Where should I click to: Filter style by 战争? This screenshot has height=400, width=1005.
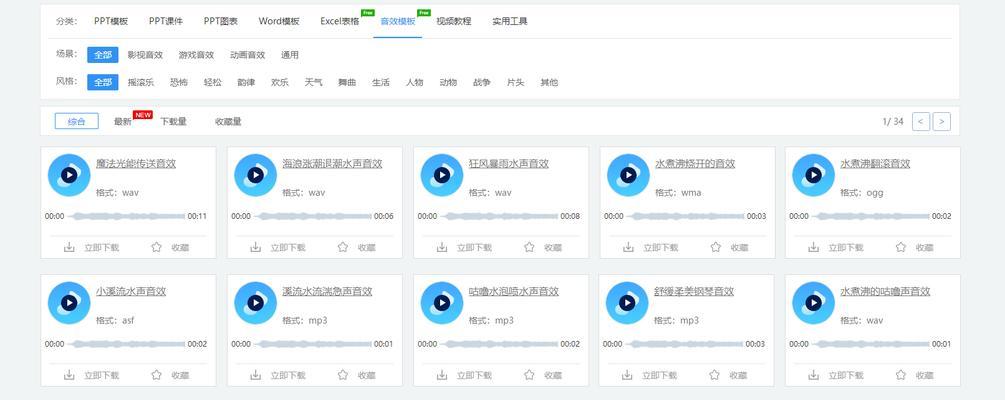tap(482, 82)
